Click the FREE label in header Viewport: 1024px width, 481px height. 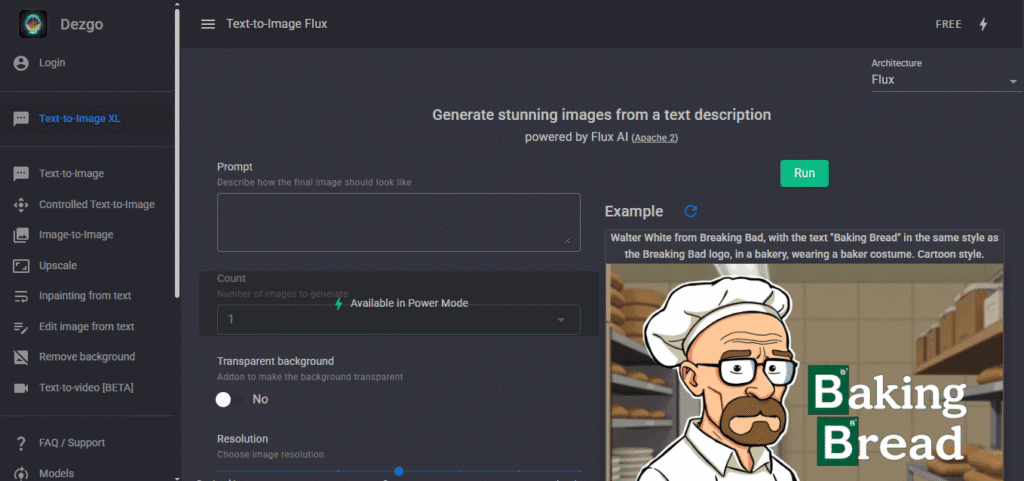948,25
